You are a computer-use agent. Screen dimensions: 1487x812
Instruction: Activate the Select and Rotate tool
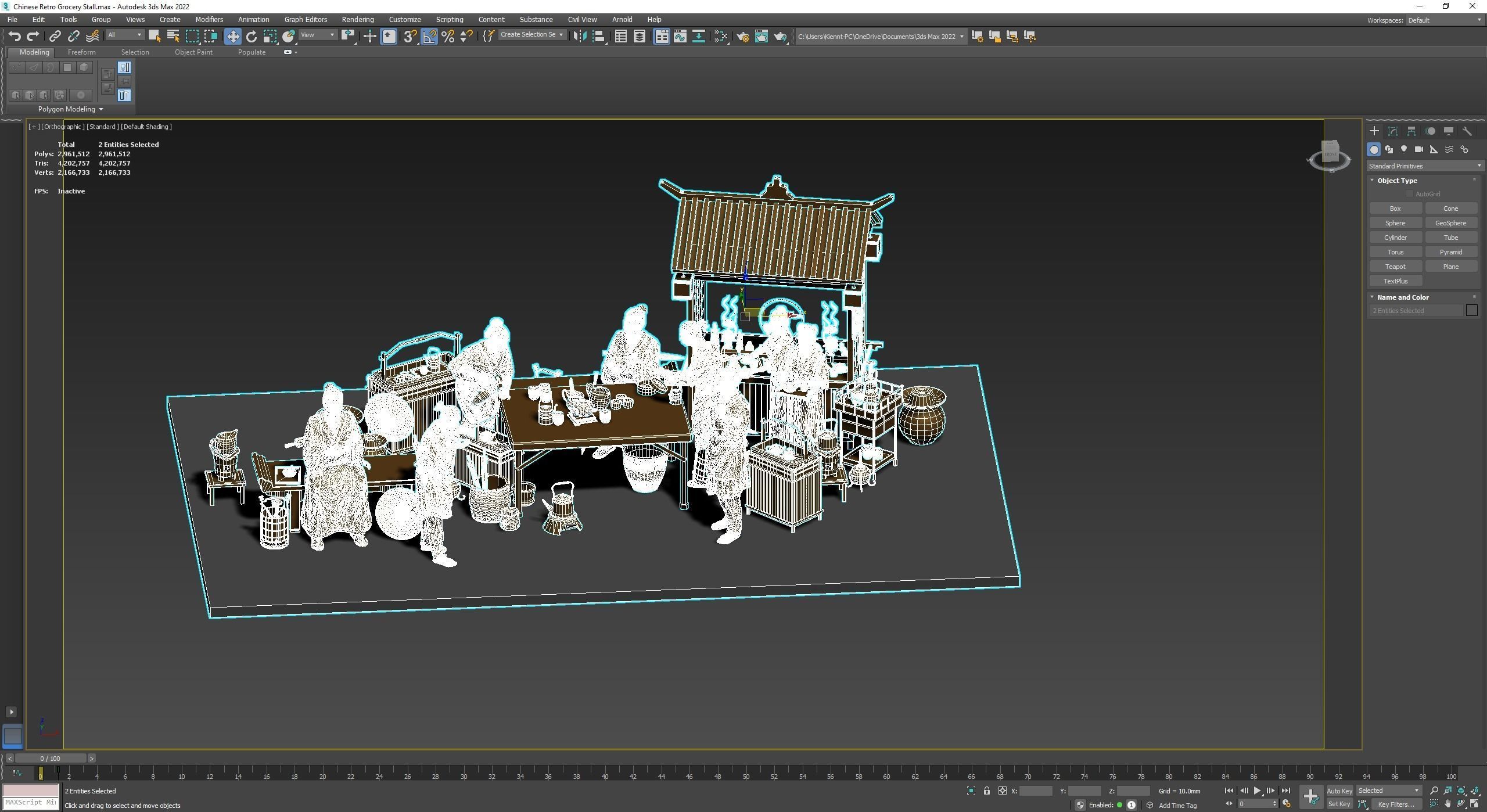[x=251, y=37]
